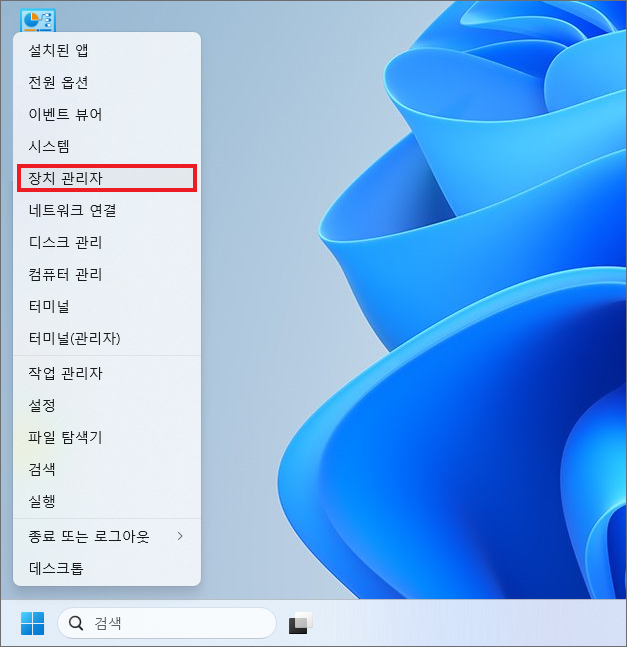Image resolution: width=627 pixels, height=647 pixels.
Task: Click the Windows Start button
Action: [33, 623]
